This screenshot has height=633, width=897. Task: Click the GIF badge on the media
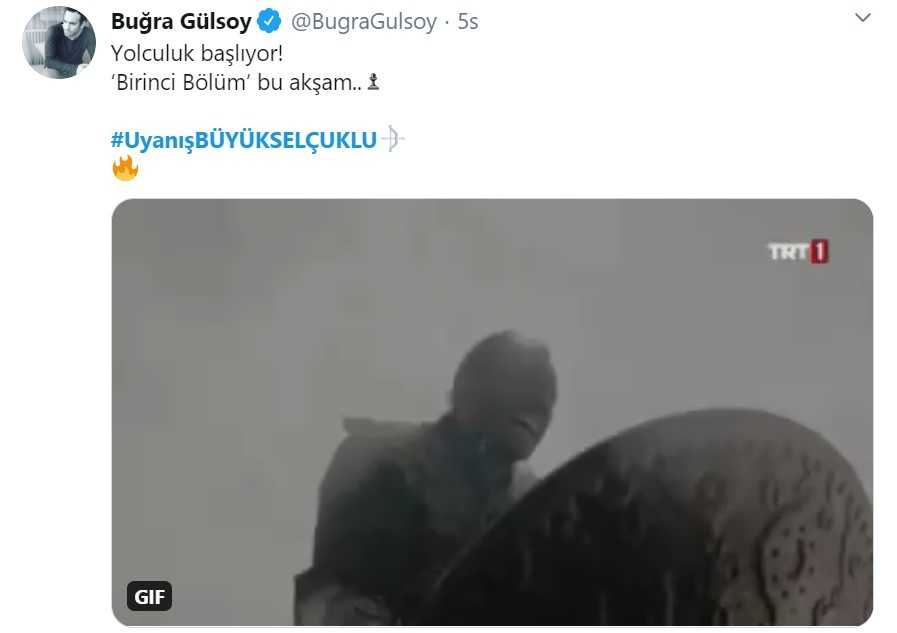click(x=149, y=596)
